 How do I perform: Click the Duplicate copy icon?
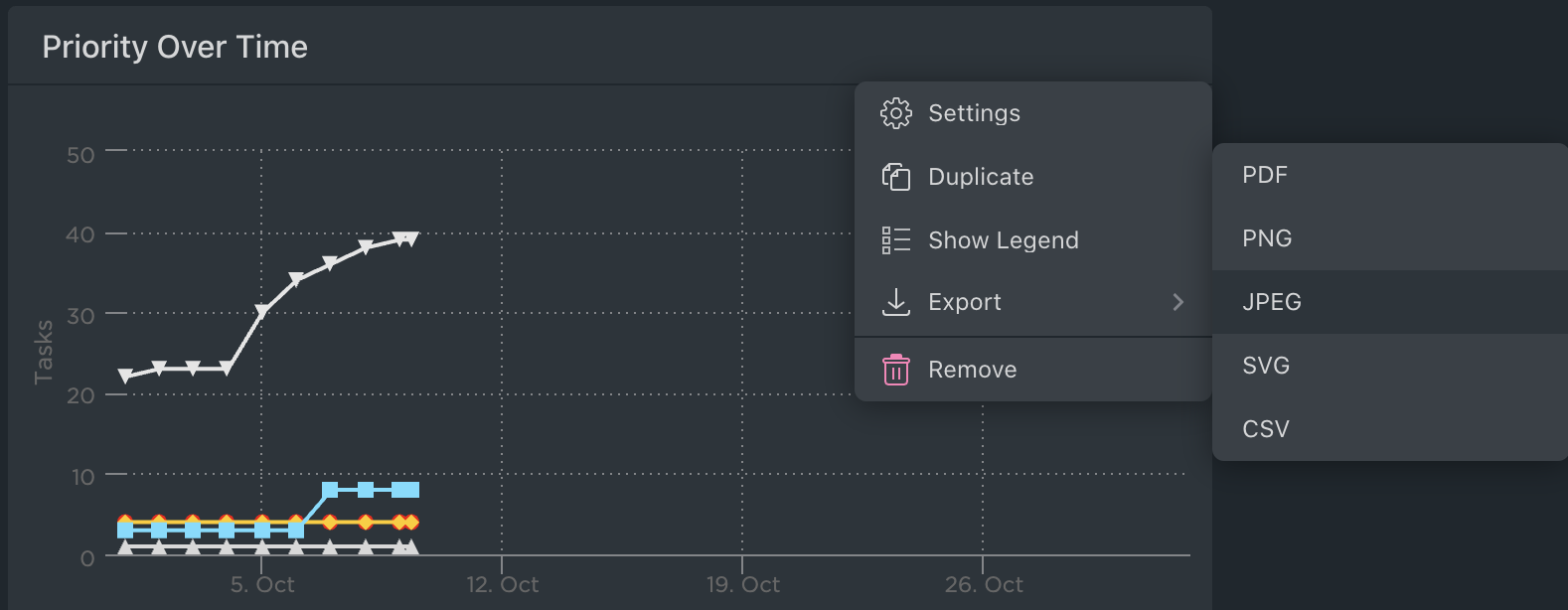point(895,177)
